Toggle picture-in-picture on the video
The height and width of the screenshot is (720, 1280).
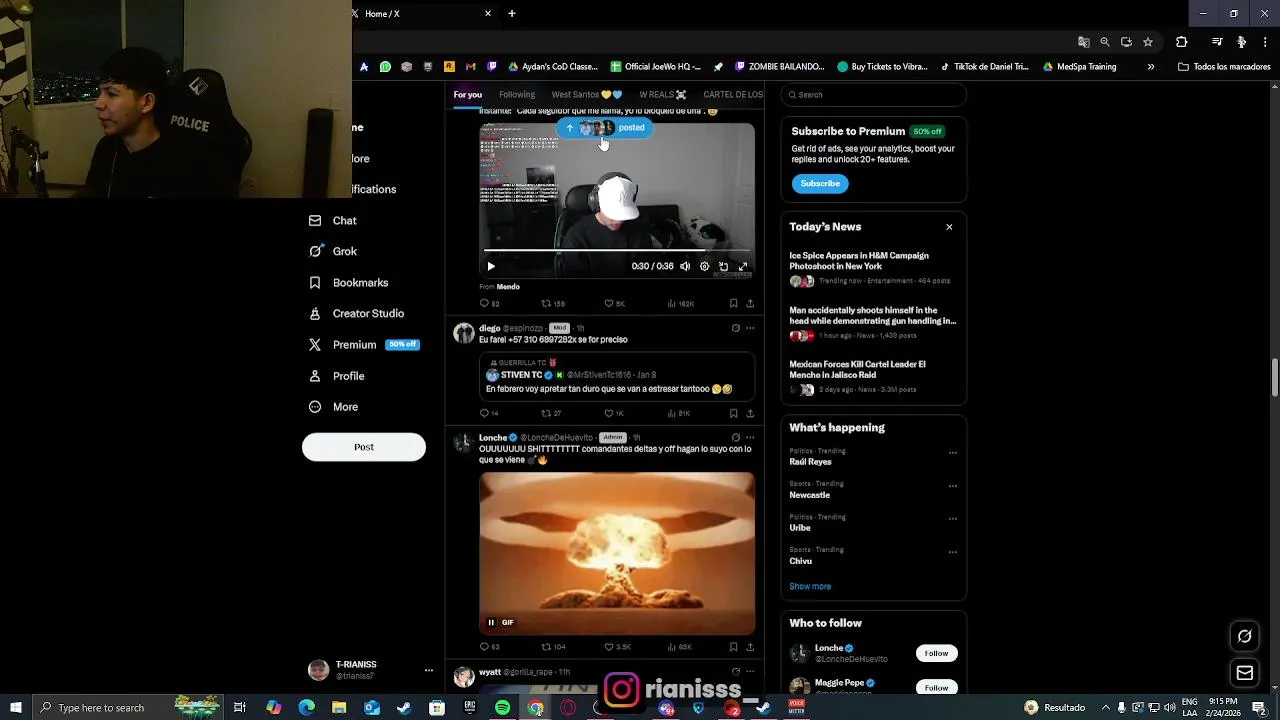(723, 266)
